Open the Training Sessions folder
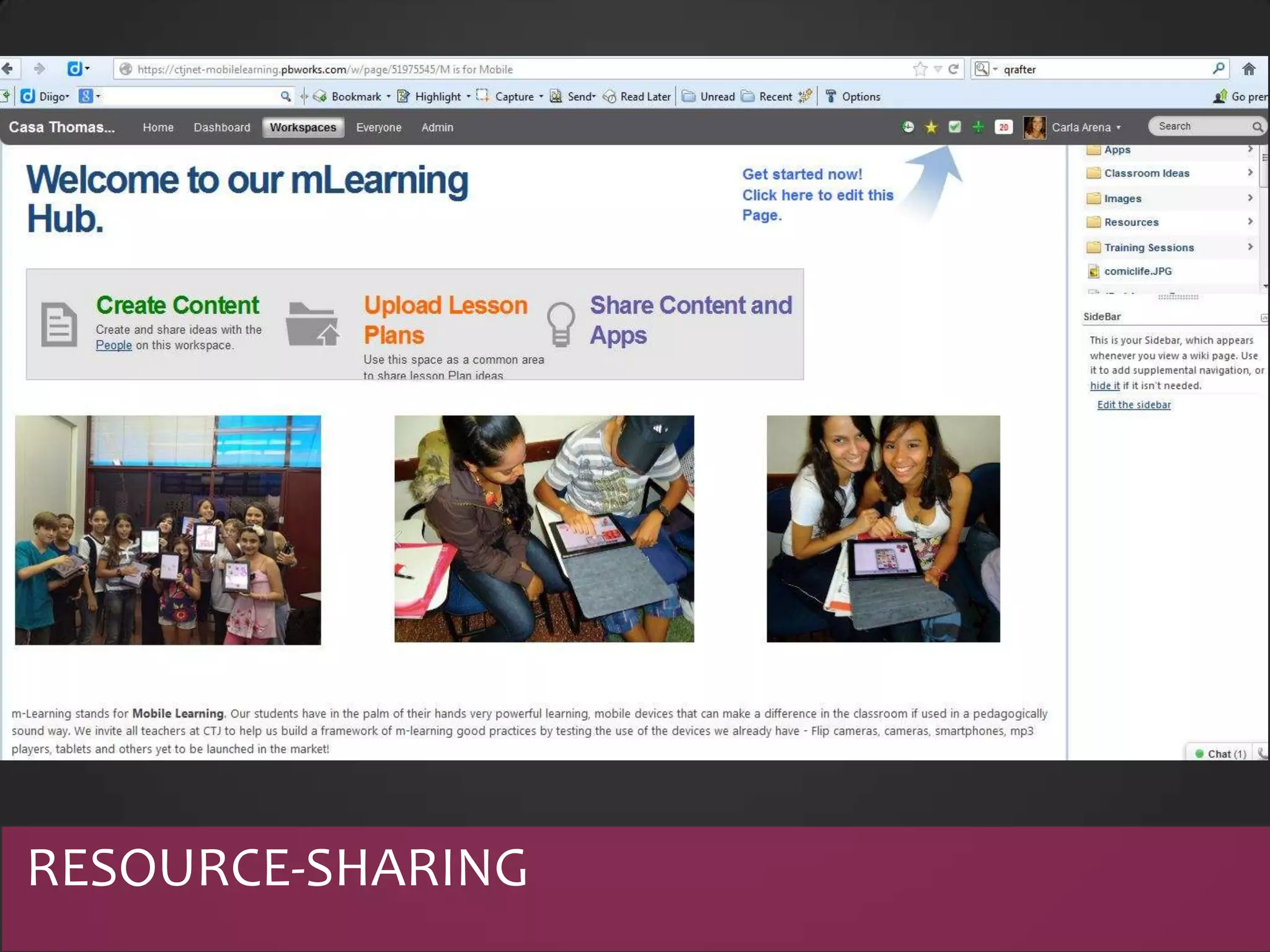Image resolution: width=1270 pixels, height=952 pixels. pyautogui.click(x=1148, y=247)
